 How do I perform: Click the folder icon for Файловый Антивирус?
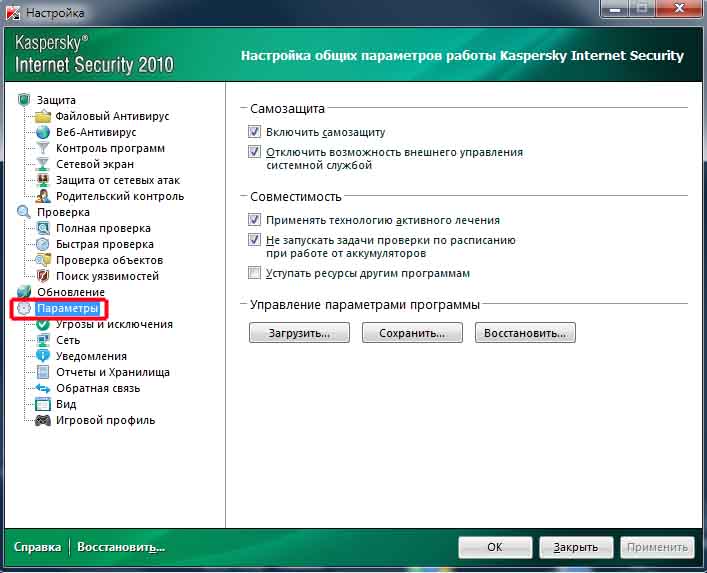click(x=43, y=116)
